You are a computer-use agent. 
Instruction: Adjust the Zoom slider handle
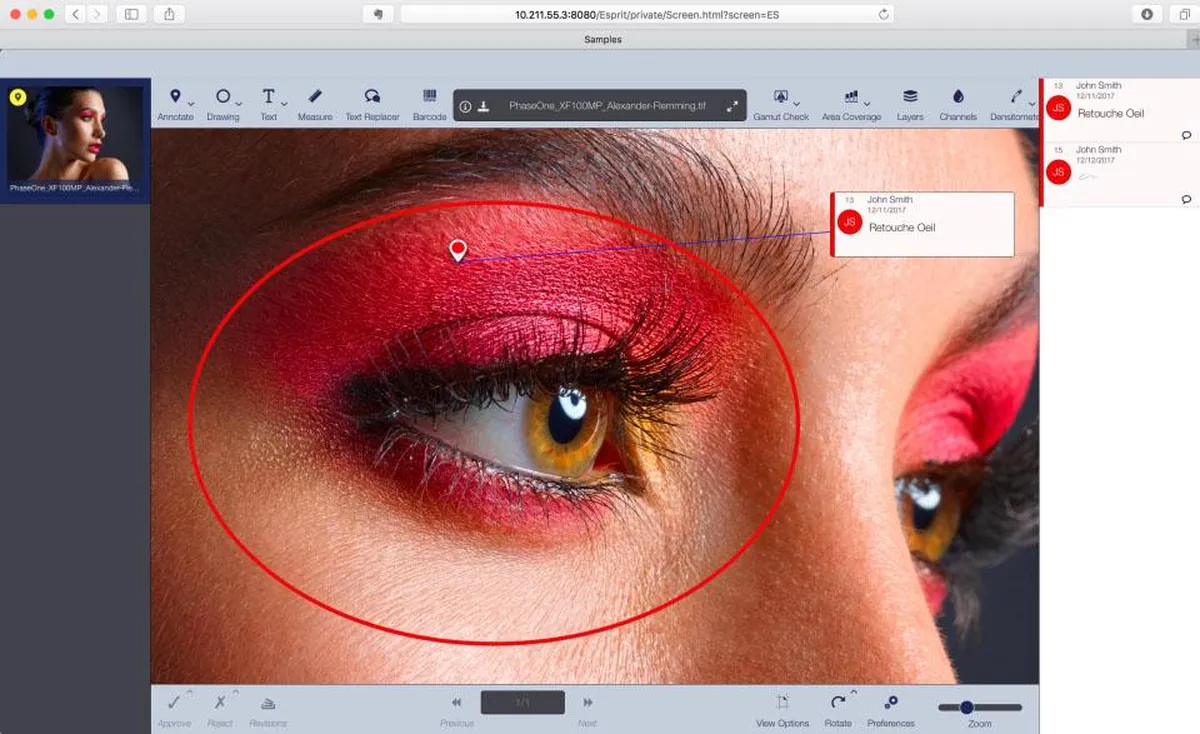pyautogui.click(x=967, y=707)
